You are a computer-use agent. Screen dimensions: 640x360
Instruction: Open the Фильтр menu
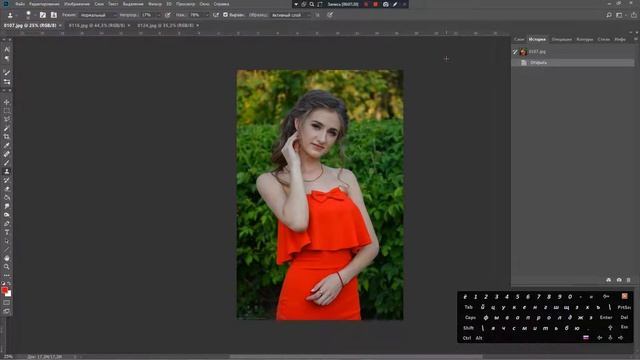point(155,4)
